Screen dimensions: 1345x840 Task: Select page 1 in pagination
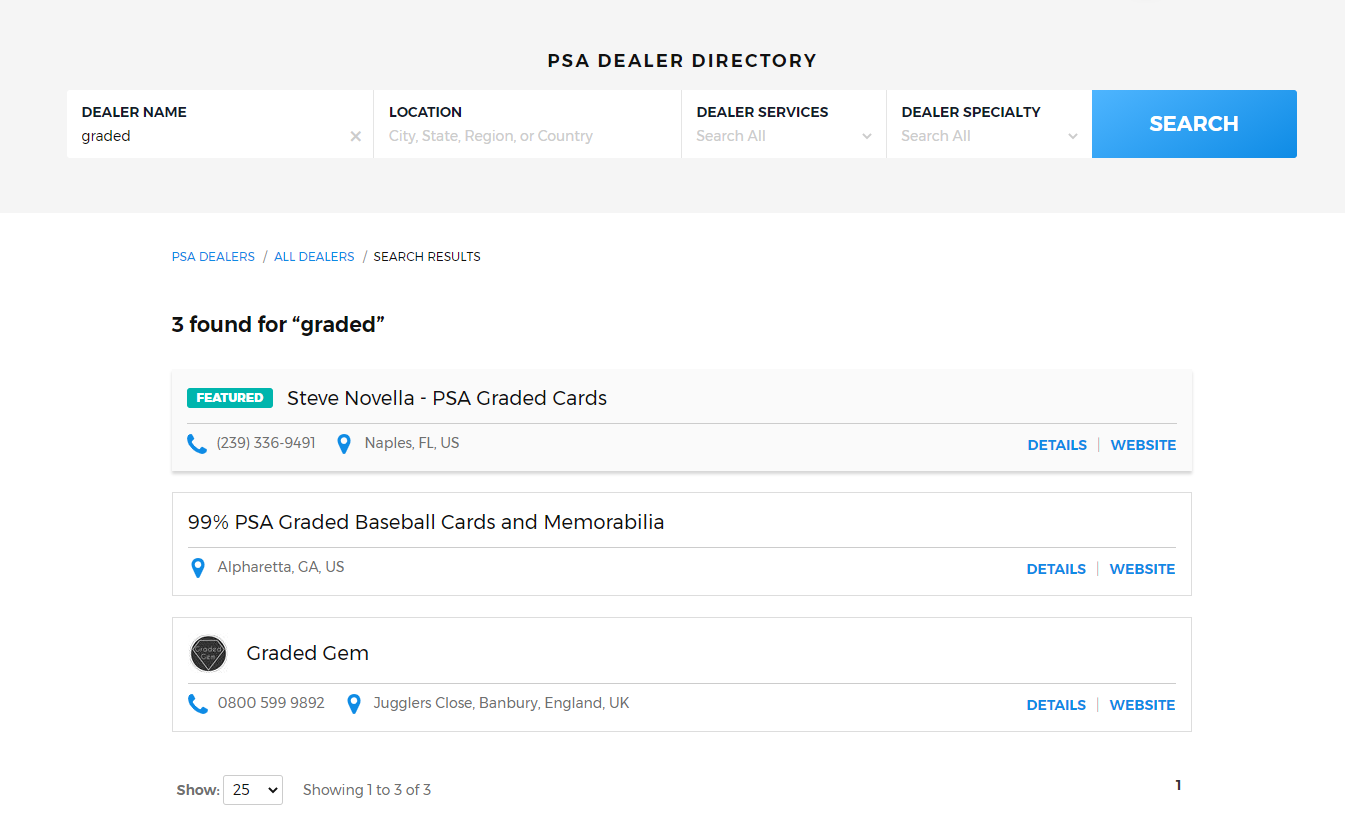point(1178,786)
